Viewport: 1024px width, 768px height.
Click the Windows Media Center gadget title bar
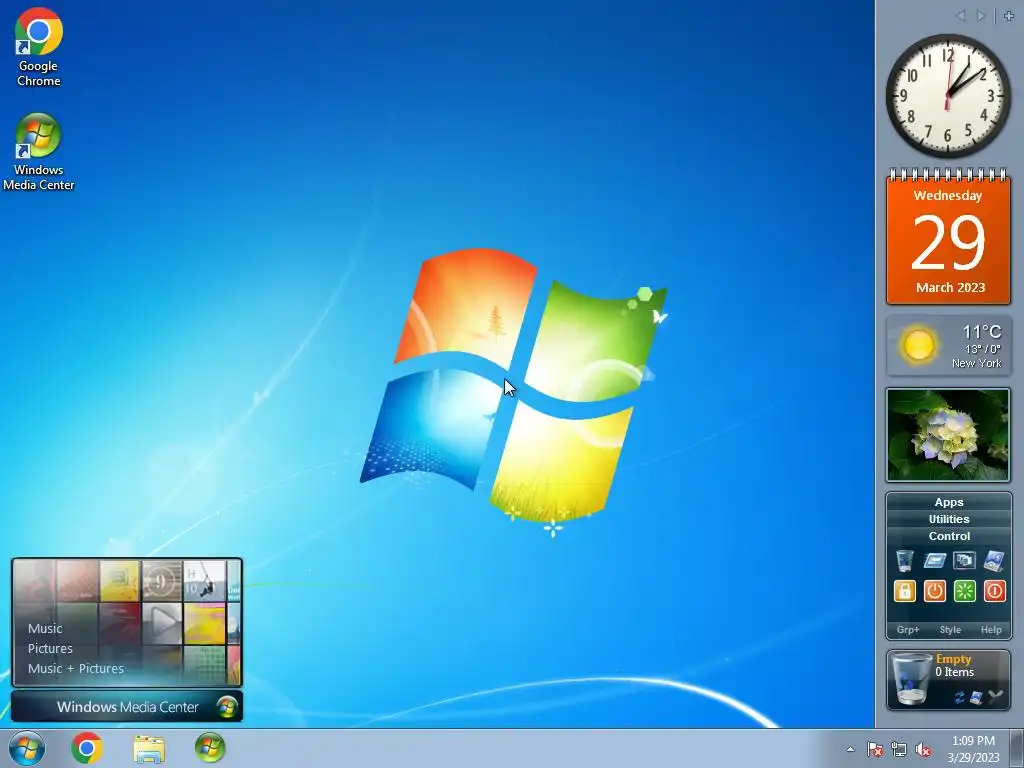pyautogui.click(x=127, y=707)
